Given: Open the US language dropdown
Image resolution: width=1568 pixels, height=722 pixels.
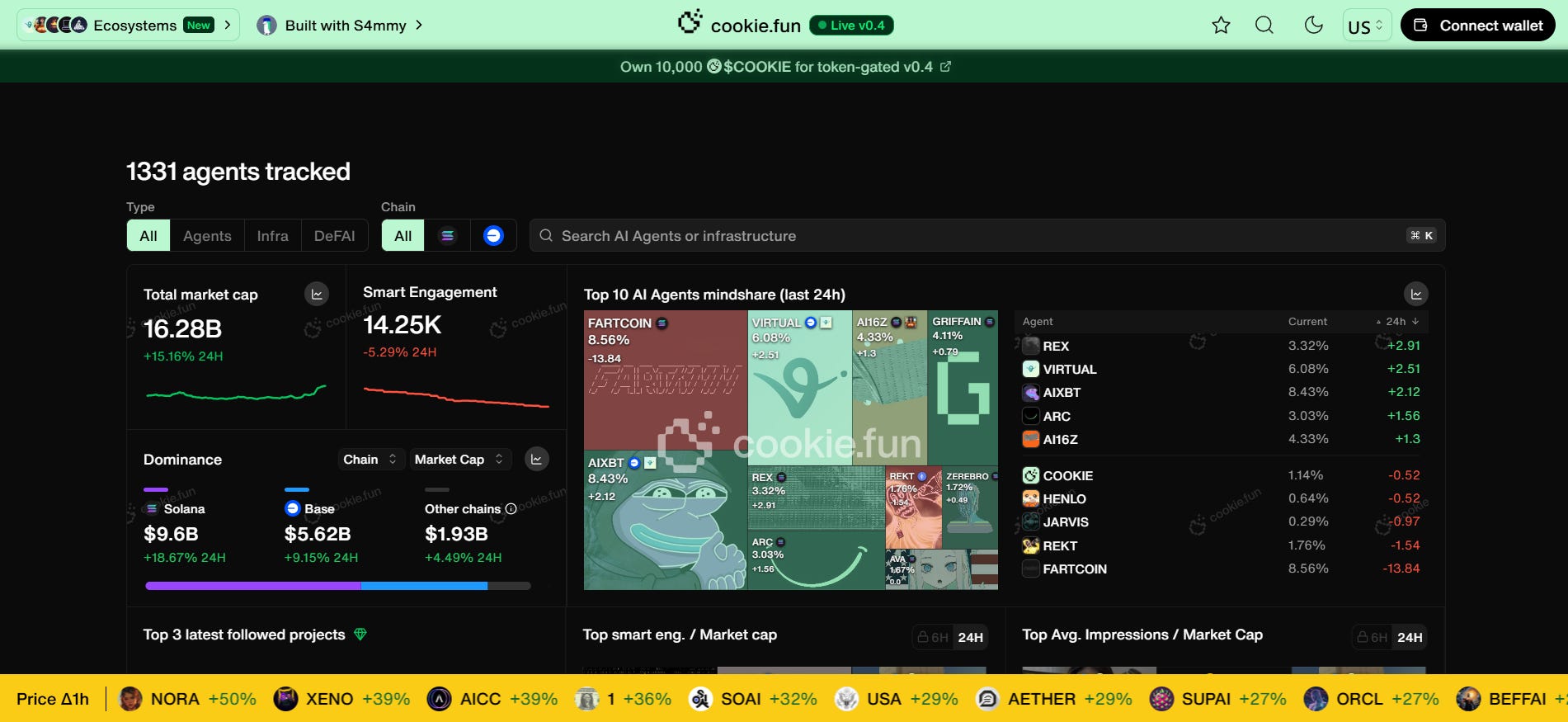Looking at the screenshot, I should pyautogui.click(x=1367, y=26).
